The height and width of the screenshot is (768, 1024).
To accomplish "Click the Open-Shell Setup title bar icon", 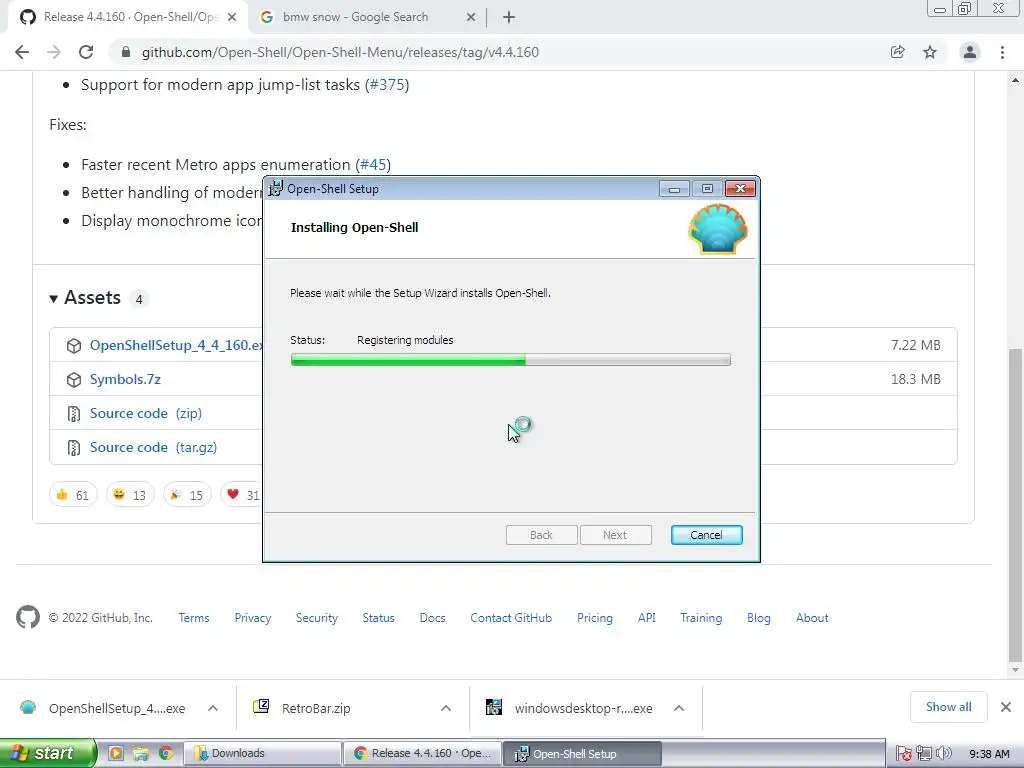I will coord(276,189).
